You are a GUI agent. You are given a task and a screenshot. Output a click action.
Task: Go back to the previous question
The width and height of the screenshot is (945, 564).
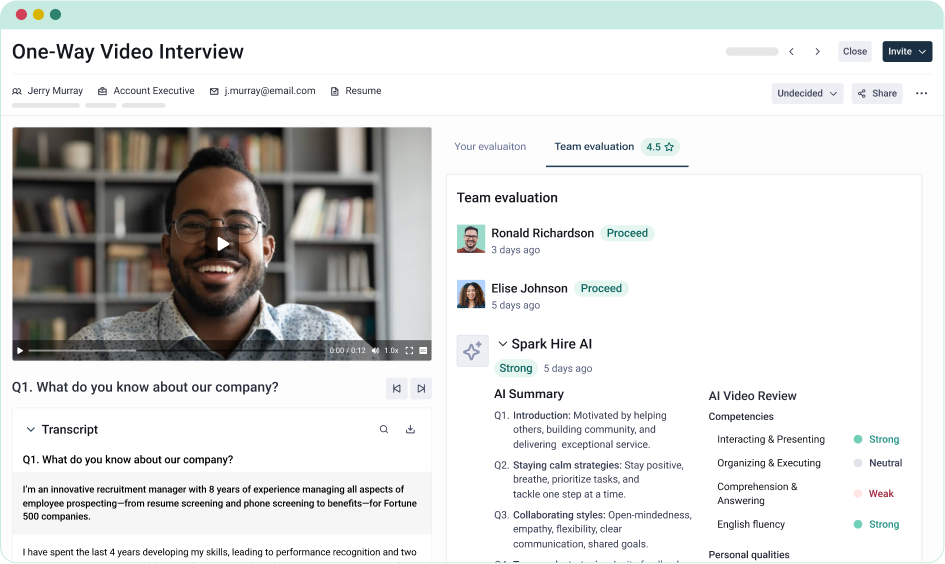coord(397,388)
